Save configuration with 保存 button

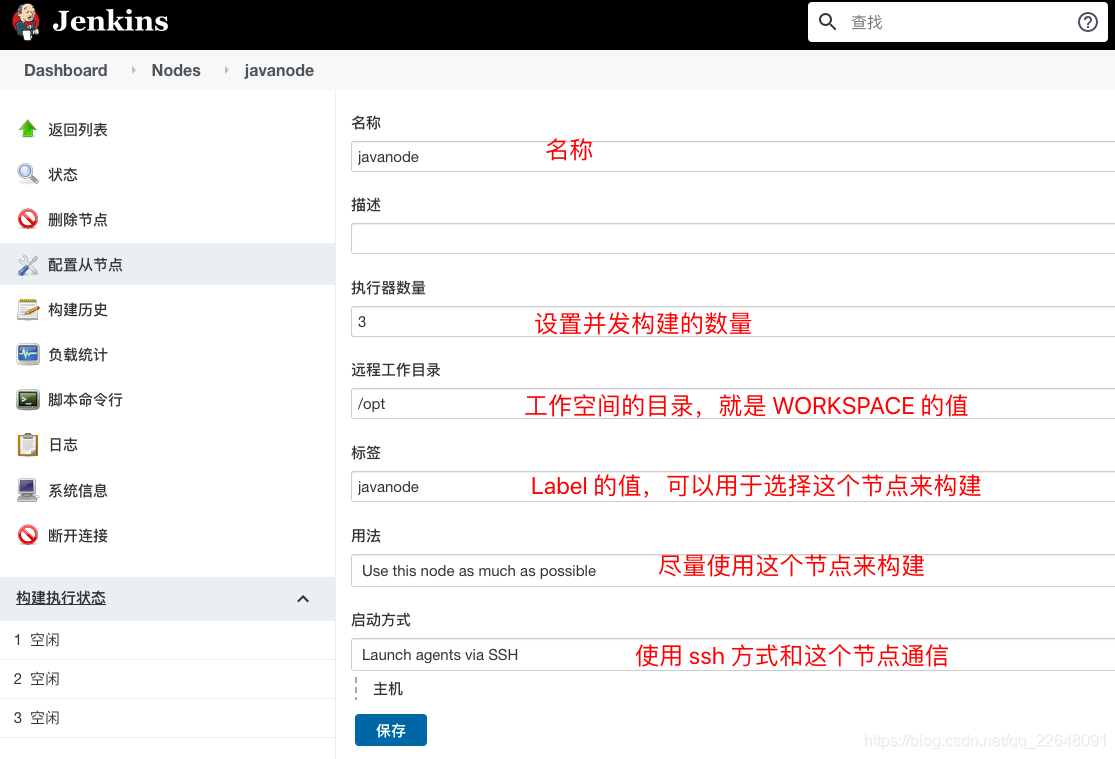coord(390,730)
